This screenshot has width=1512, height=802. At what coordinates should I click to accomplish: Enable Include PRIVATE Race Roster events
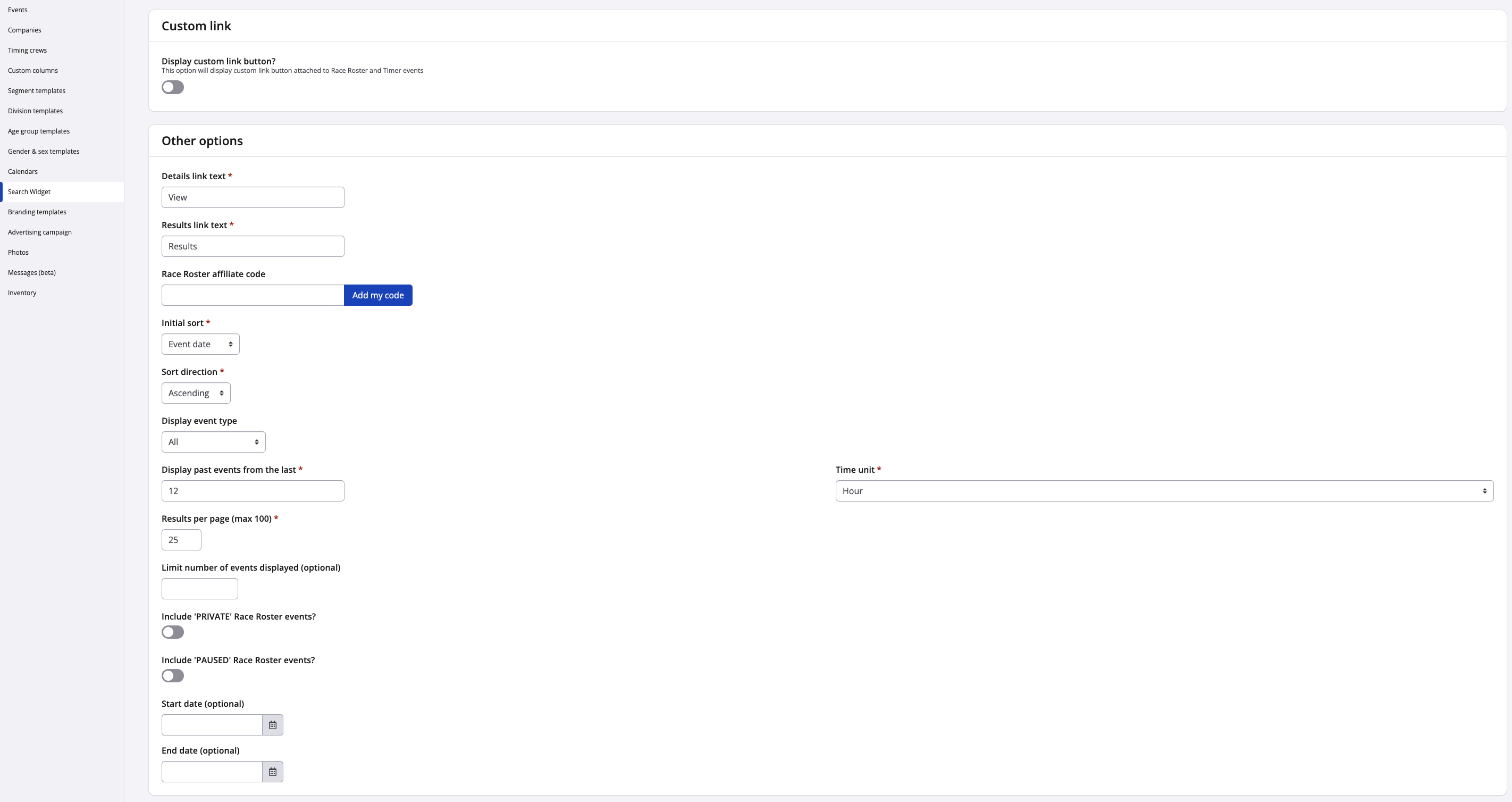click(x=173, y=632)
